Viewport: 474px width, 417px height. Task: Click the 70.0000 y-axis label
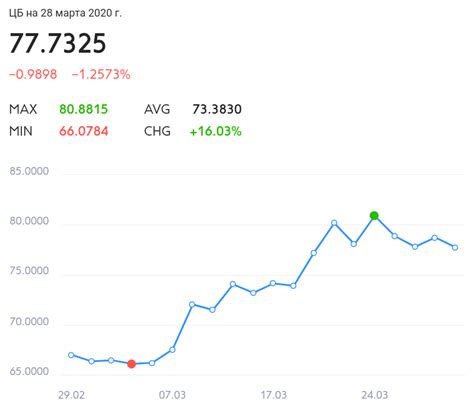click(x=29, y=322)
